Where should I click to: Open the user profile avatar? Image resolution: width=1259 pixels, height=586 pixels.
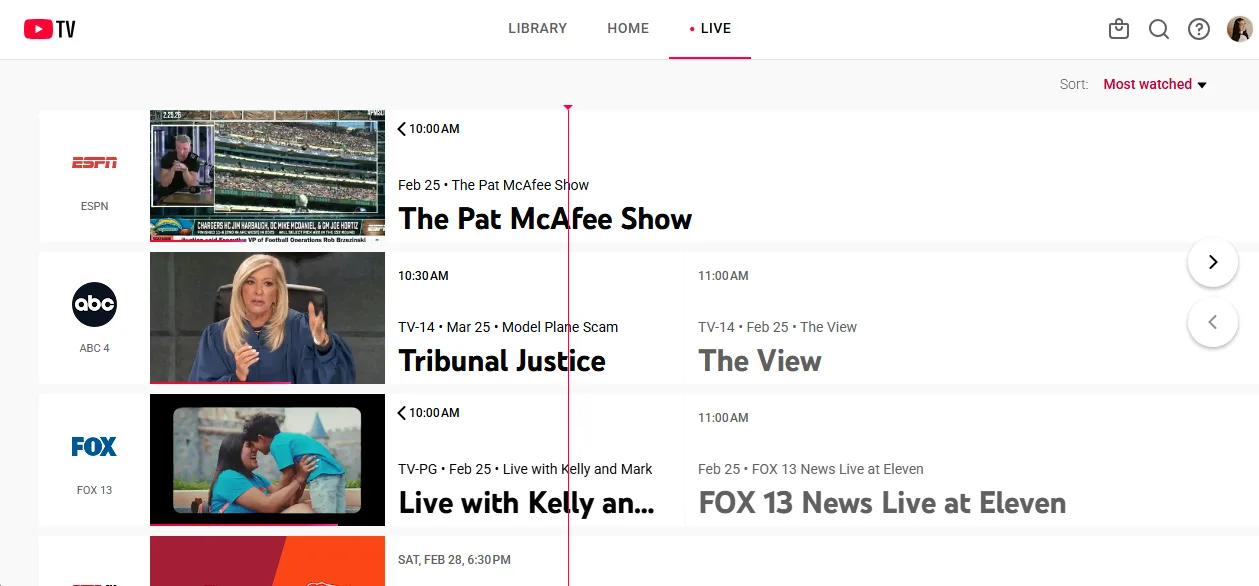point(1239,29)
